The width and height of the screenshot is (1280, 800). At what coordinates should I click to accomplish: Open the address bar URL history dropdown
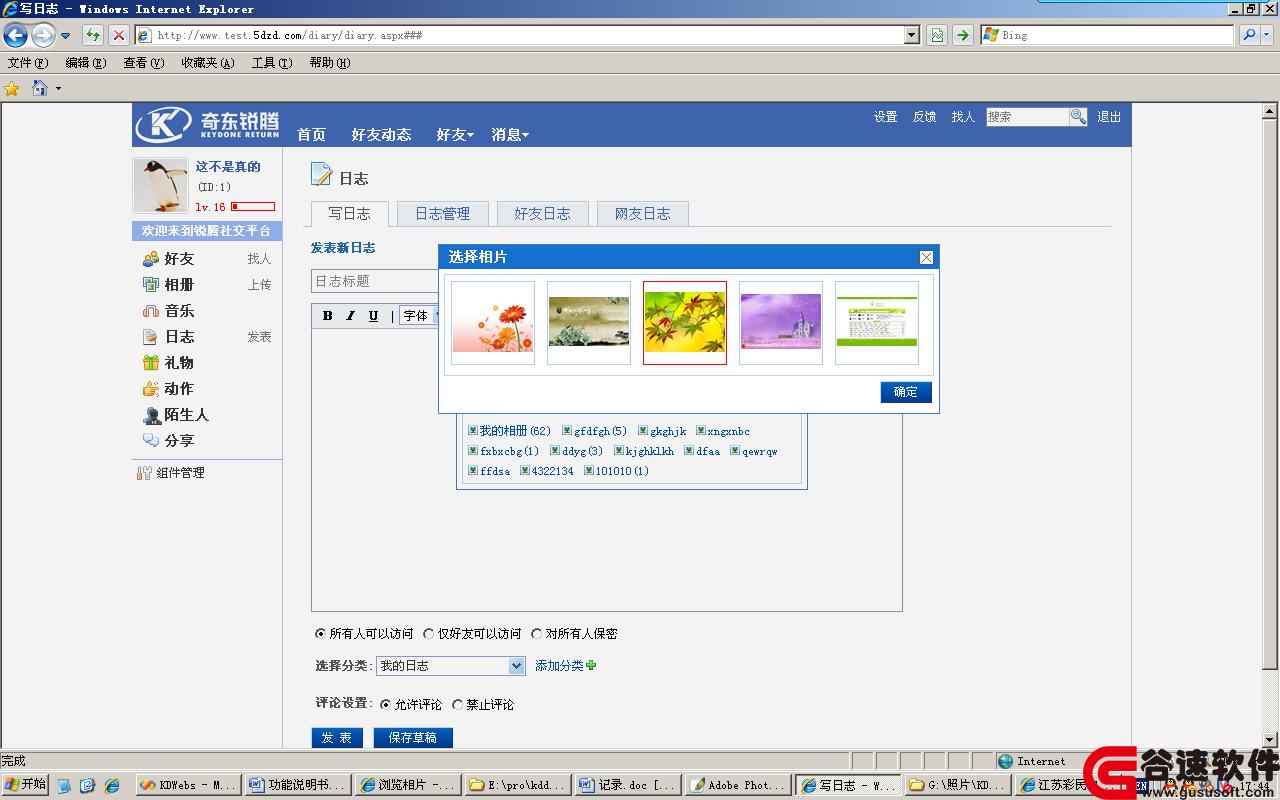tap(911, 35)
